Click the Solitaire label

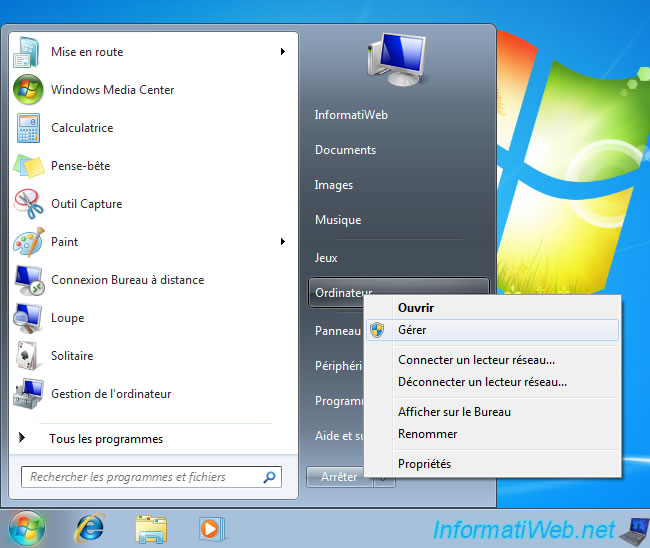(72, 356)
